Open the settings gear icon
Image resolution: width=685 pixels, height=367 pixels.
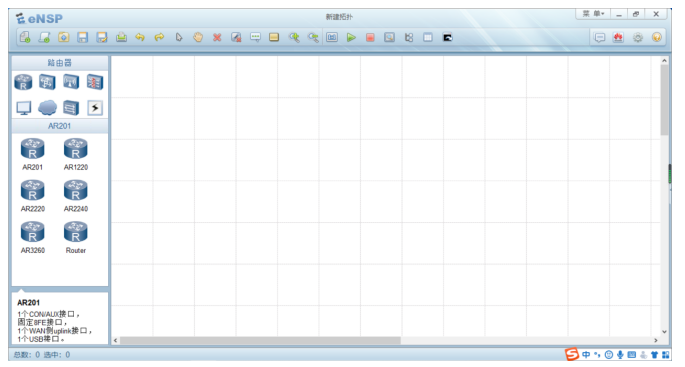point(638,38)
